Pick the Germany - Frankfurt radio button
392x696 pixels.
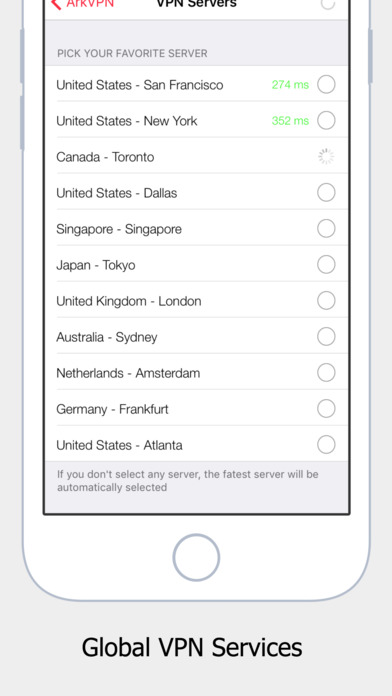click(x=326, y=408)
